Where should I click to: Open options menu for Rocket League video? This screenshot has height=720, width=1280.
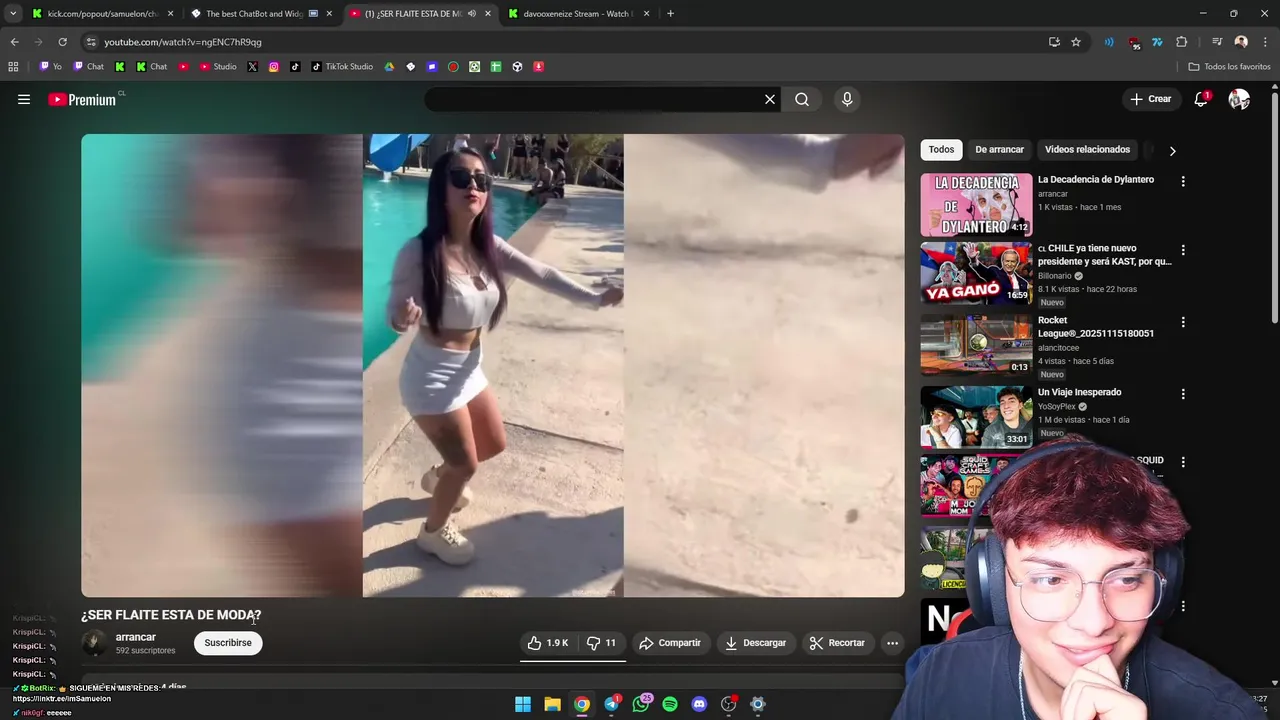point(1183,322)
